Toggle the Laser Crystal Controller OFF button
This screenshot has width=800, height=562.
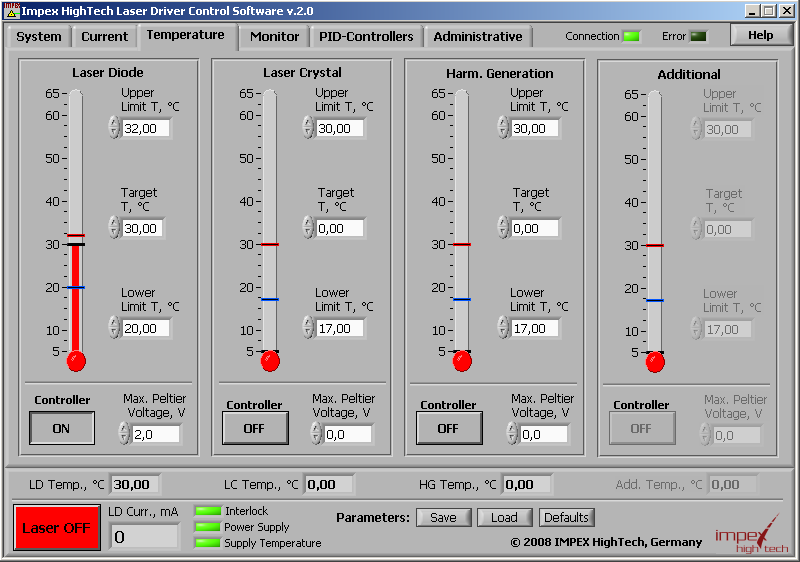[255, 428]
